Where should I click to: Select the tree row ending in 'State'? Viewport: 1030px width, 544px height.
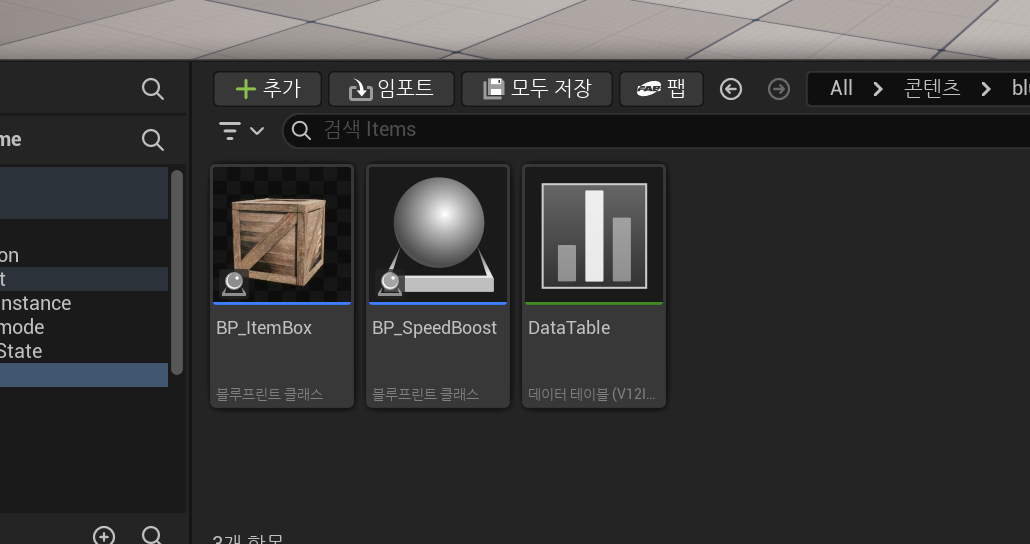click(x=84, y=351)
